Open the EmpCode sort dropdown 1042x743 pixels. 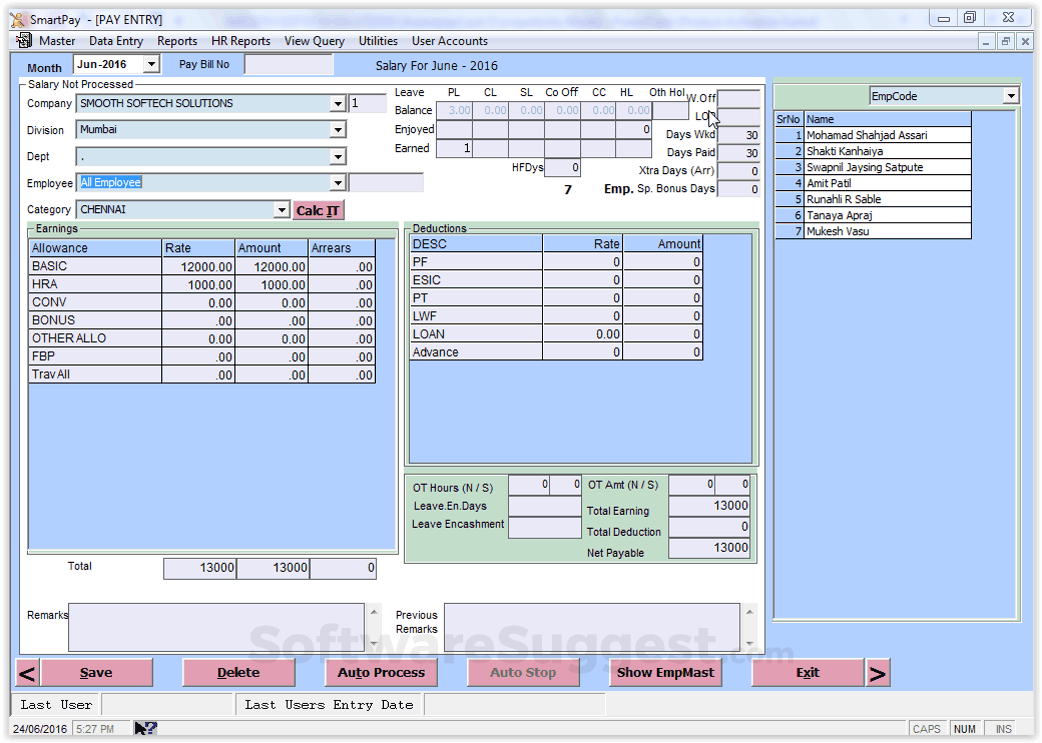1011,96
